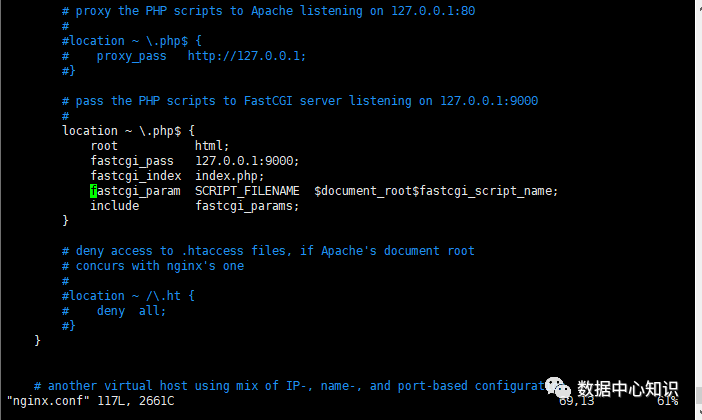Click the fastcgi_params include value
702x420 pixels.
point(247,205)
